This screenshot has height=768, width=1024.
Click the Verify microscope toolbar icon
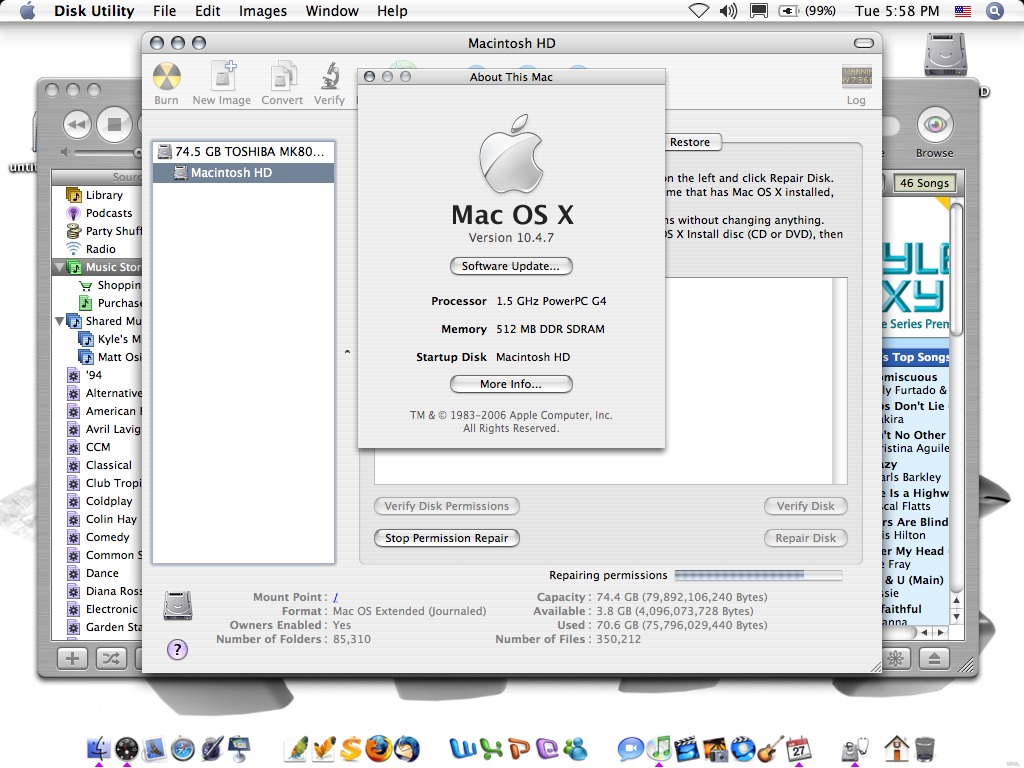click(330, 76)
